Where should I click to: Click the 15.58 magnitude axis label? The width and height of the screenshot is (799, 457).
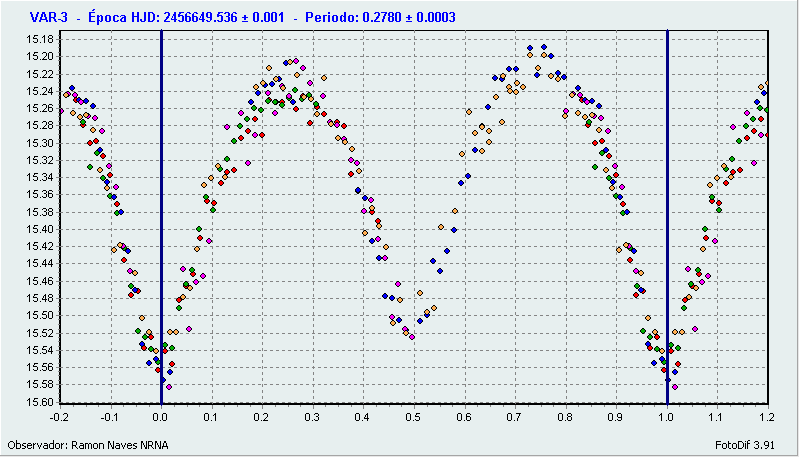[40, 385]
